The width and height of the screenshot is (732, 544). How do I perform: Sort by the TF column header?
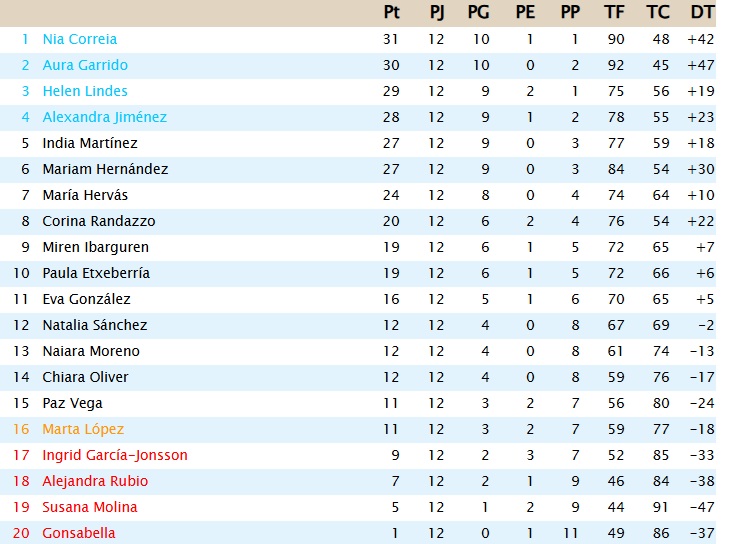pyautogui.click(x=614, y=12)
